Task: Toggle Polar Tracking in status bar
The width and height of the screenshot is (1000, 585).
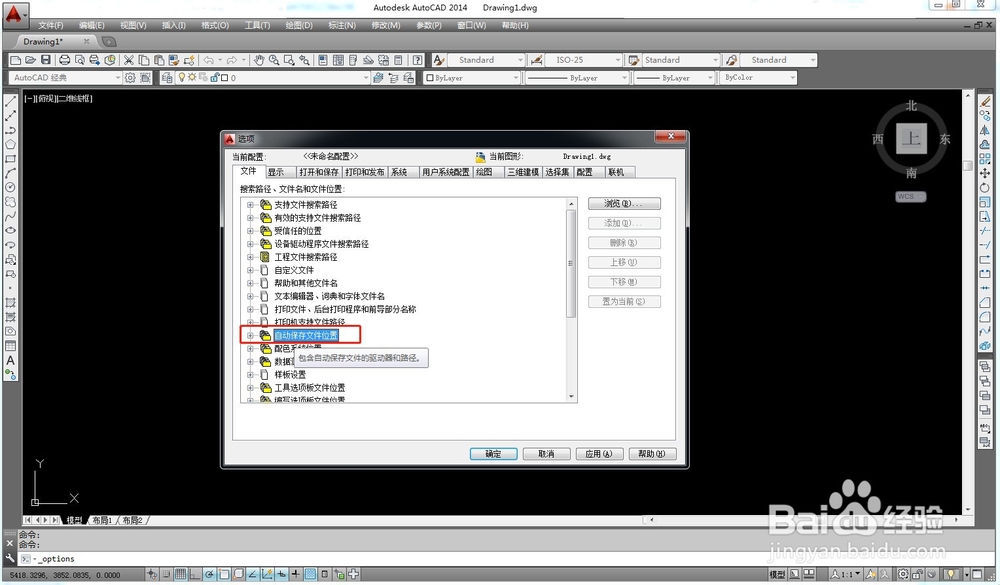Action: pos(209,574)
